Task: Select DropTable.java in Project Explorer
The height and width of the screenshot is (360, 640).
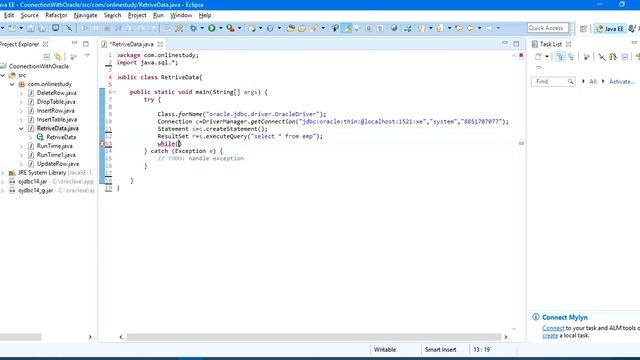Action: pos(56,102)
